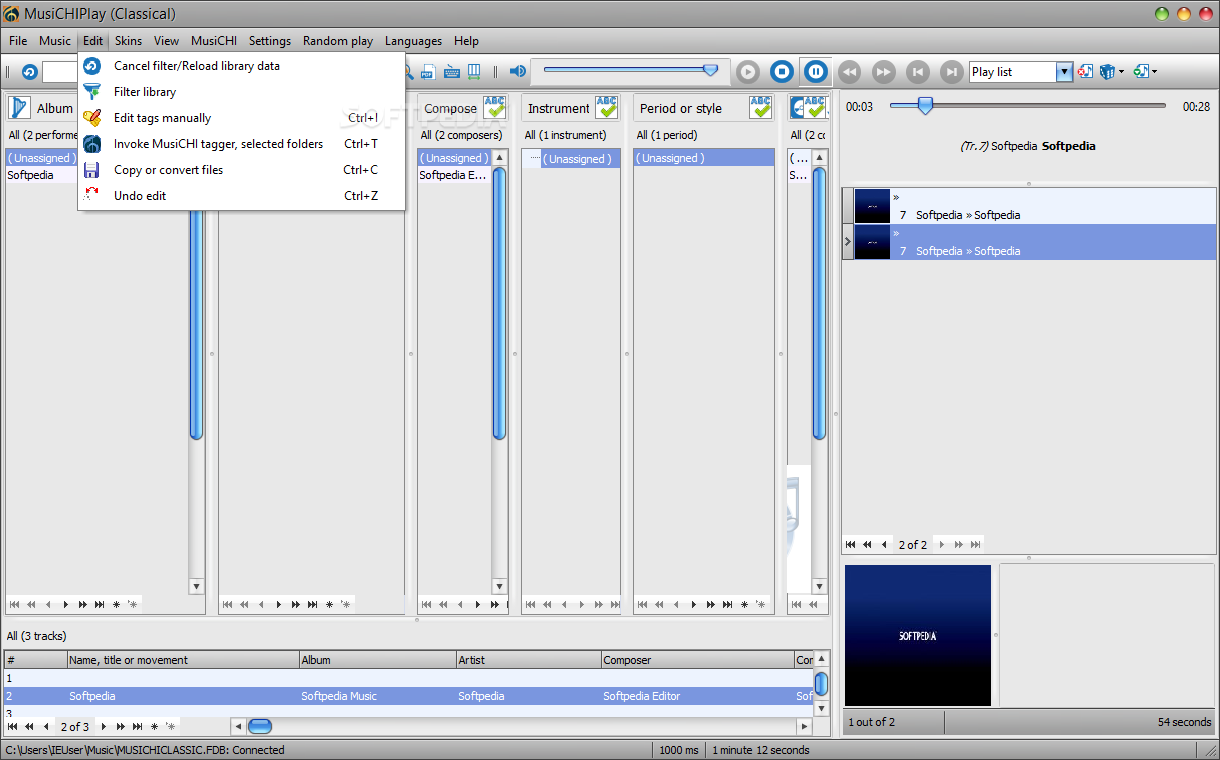Toggle the ABC check in Compose header
1220x760 pixels.
tap(495, 108)
